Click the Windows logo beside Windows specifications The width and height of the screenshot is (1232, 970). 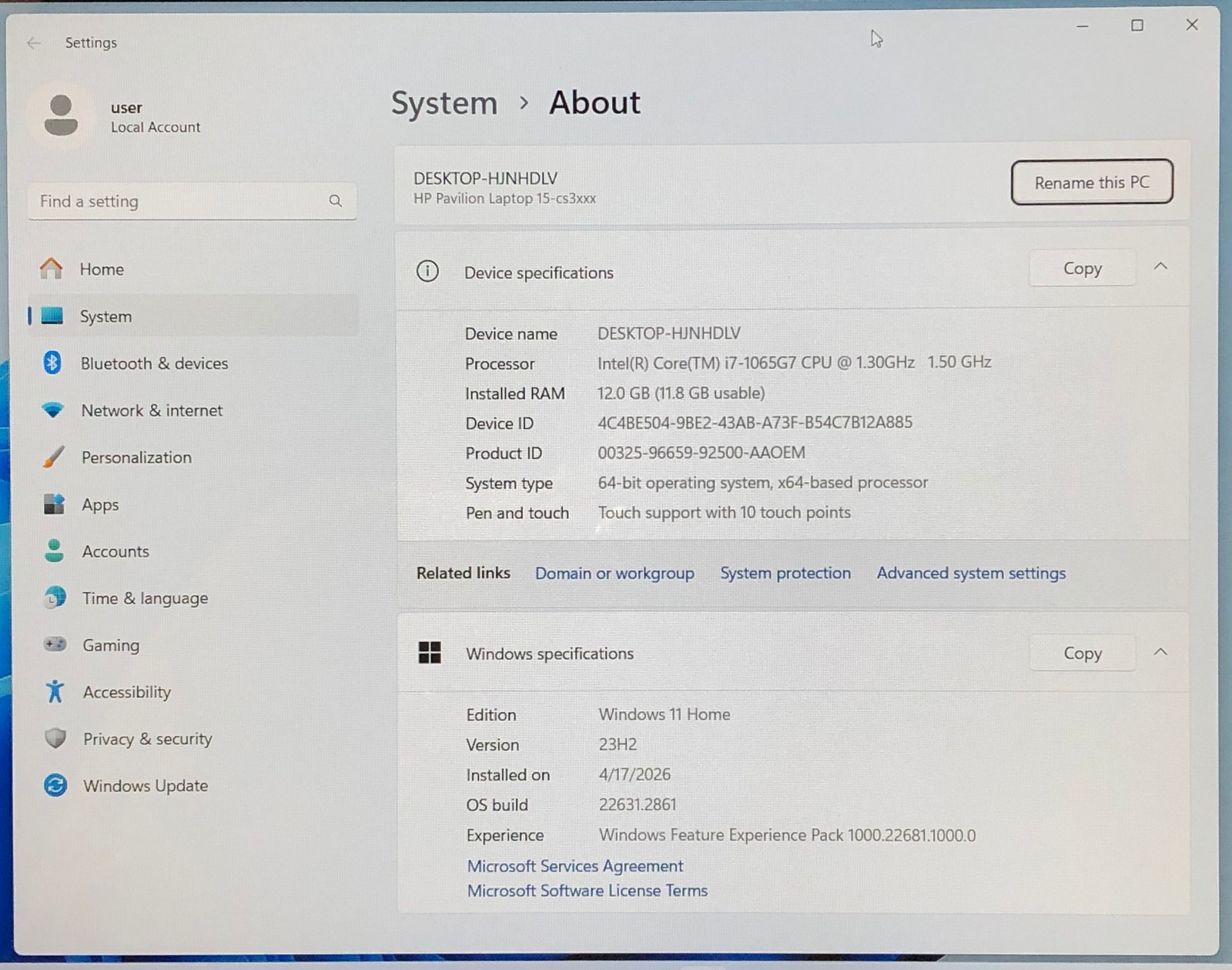coord(430,653)
